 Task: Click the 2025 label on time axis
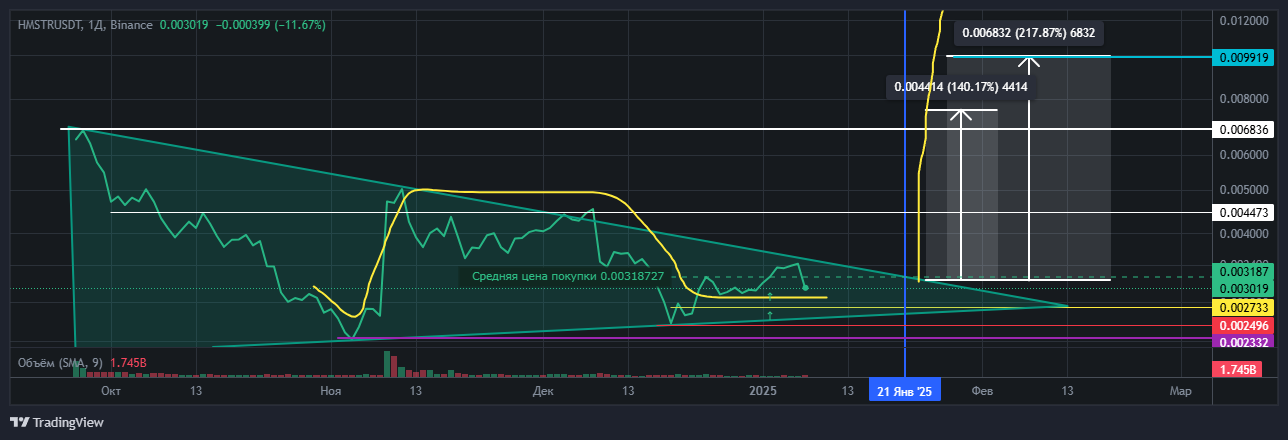coord(763,392)
